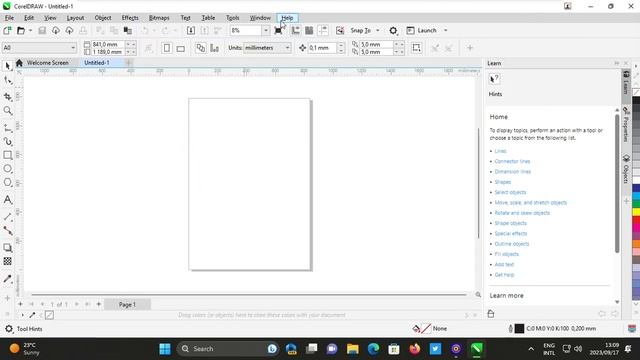Screen dimensions: 640x360
Task: Expand the Launch dropdown arrow
Action: pos(445,31)
